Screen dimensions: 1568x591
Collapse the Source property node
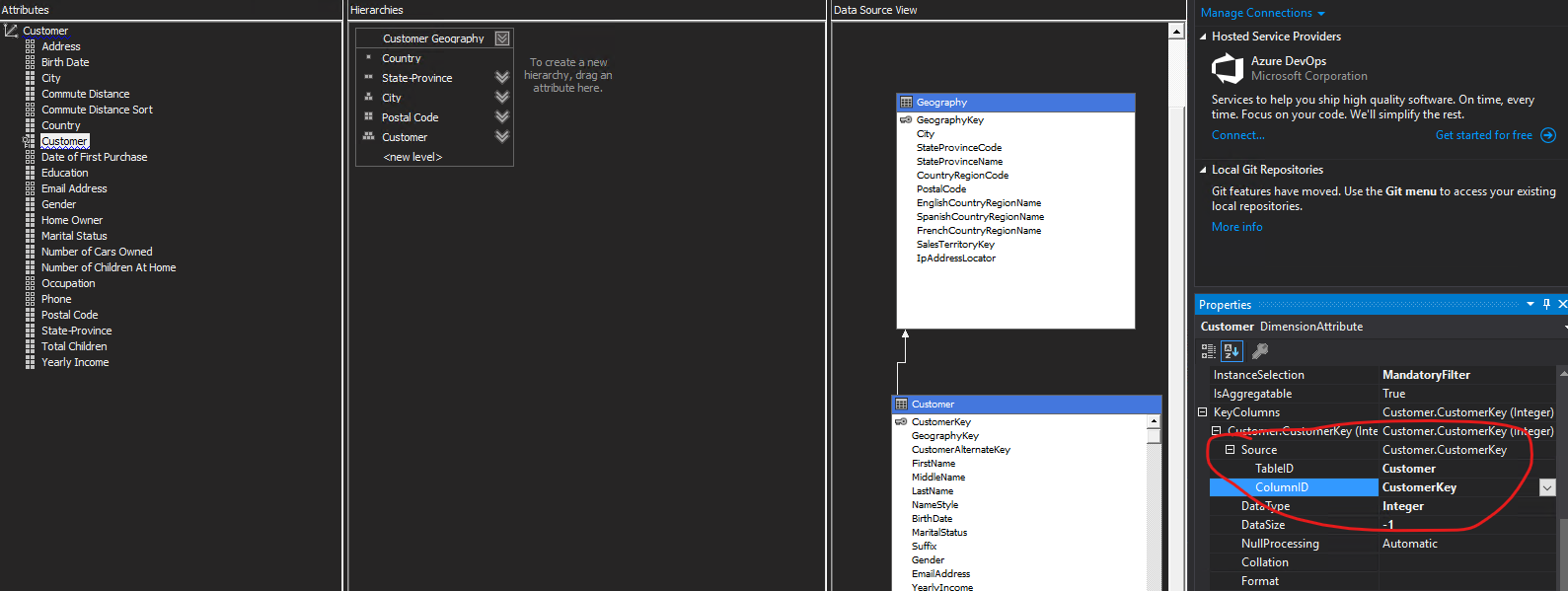(1231, 450)
